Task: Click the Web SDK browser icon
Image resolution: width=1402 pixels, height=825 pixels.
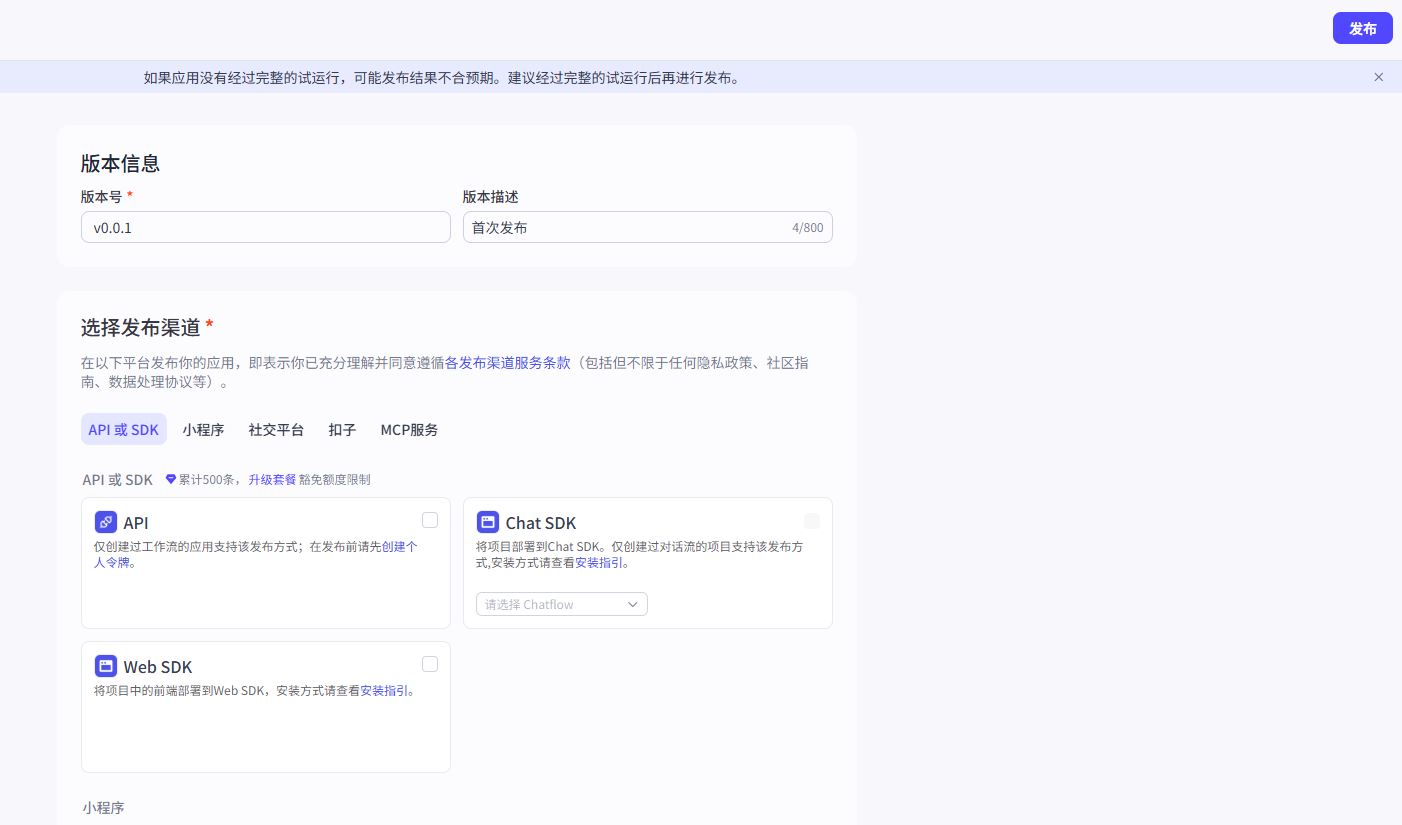Action: [106, 666]
